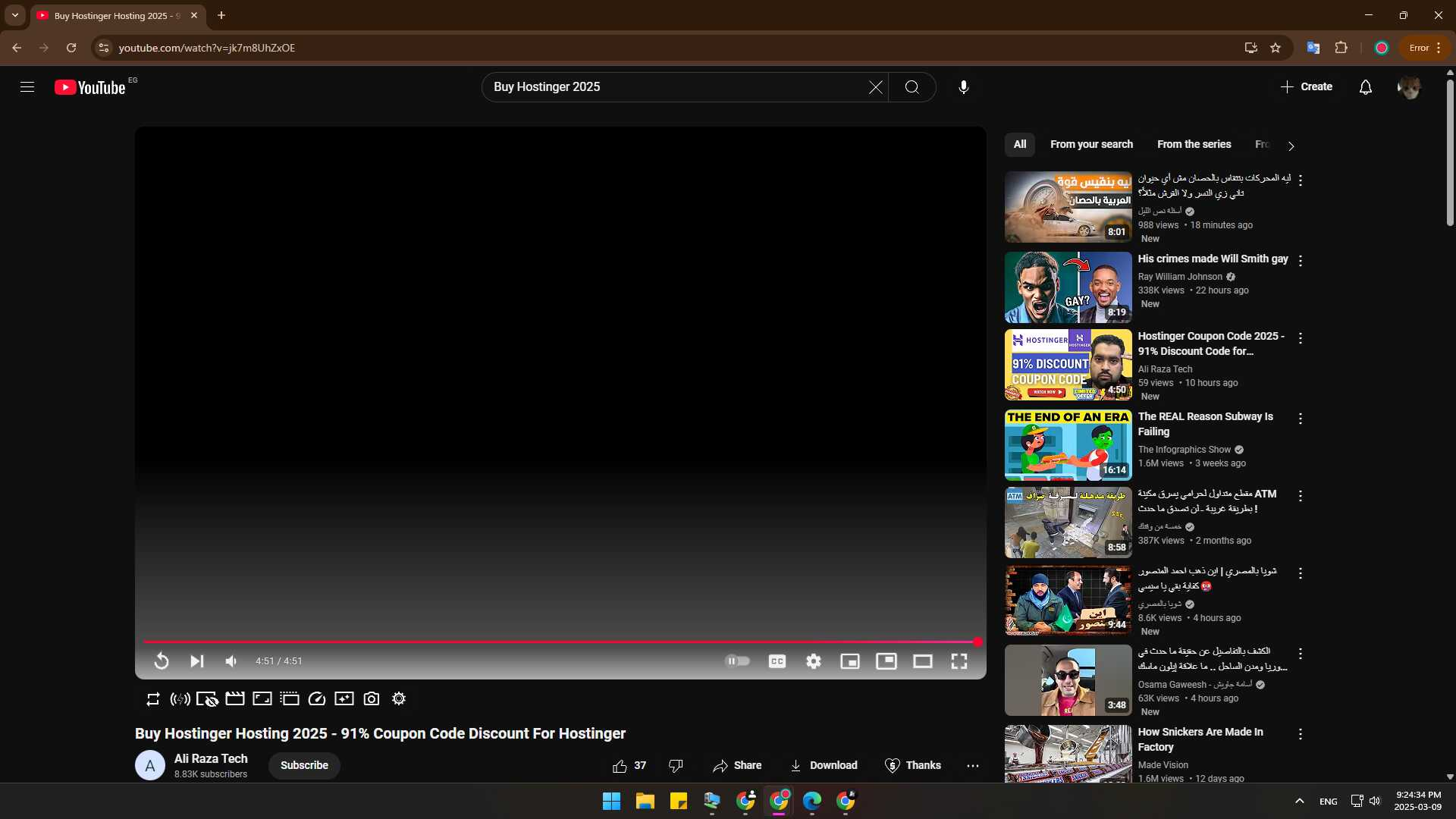
Task: Open options for Hostinger Coupon Code 2025 video
Action: (1300, 338)
